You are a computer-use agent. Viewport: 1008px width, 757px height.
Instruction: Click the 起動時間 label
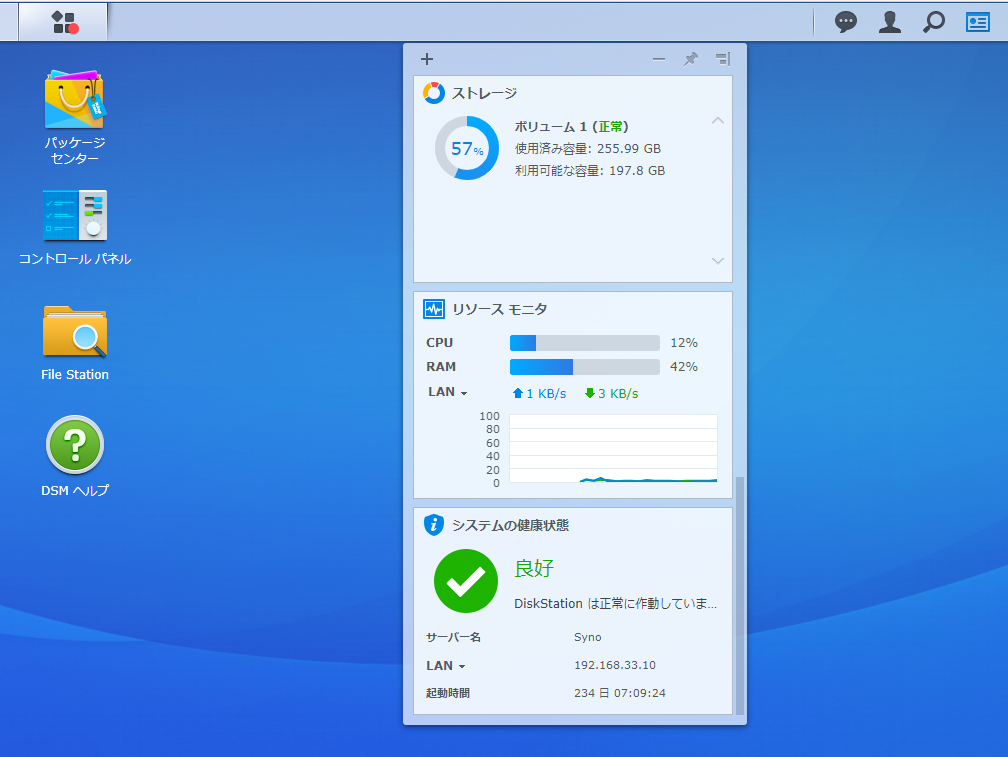[447, 693]
